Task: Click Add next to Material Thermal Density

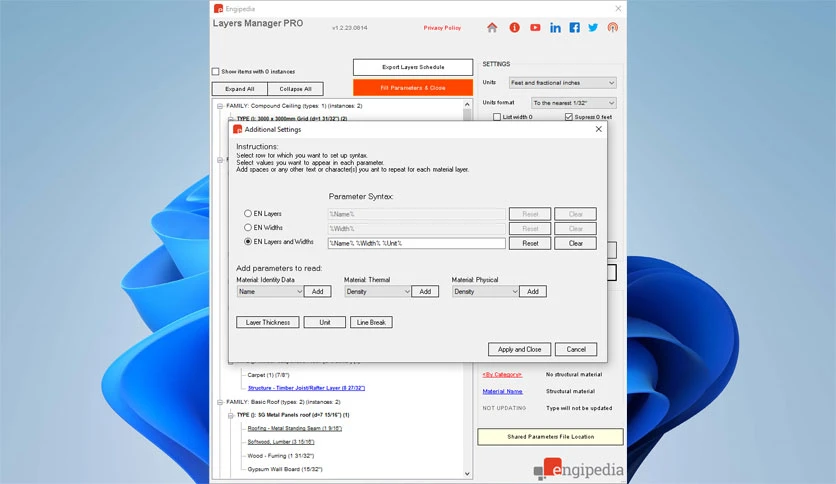Action: pyautogui.click(x=425, y=292)
